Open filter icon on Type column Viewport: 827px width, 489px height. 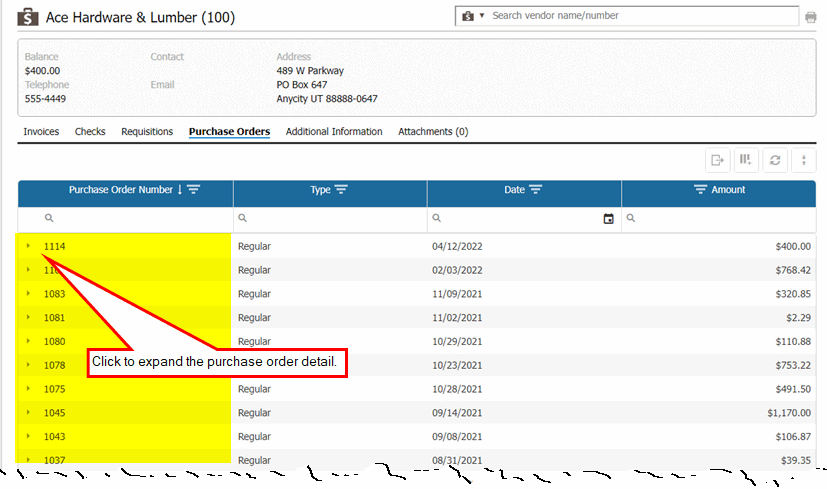[341, 189]
